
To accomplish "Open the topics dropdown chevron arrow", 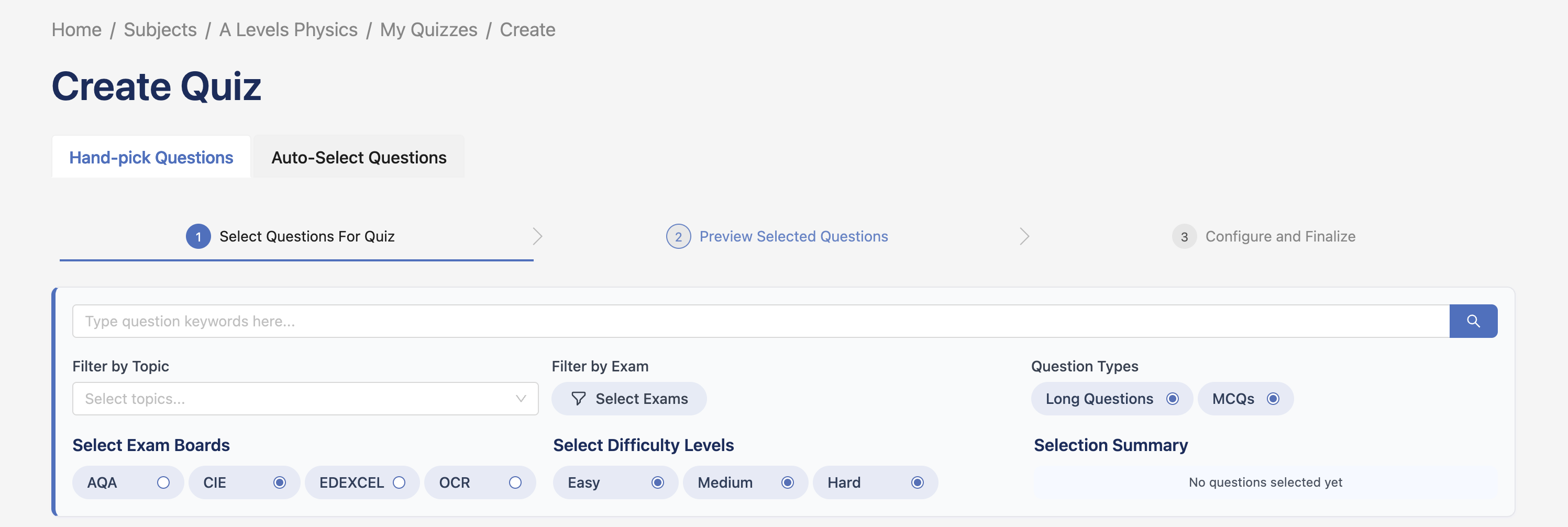I will click(x=521, y=399).
